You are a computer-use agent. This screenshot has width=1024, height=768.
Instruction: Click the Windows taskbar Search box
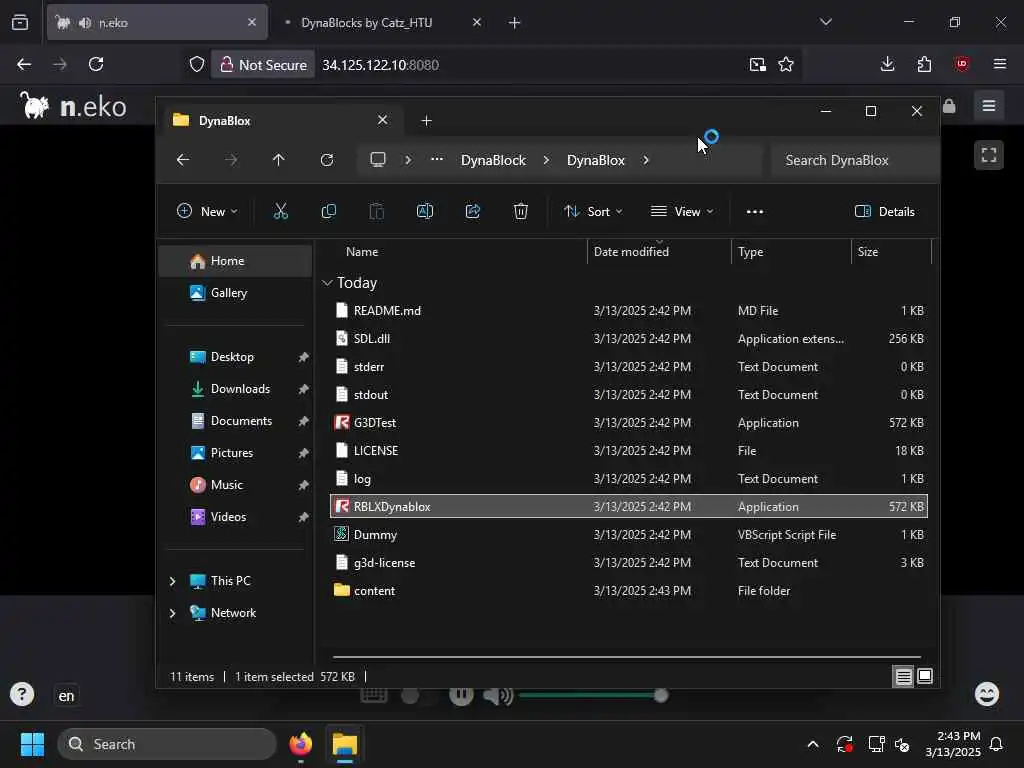[x=167, y=744]
